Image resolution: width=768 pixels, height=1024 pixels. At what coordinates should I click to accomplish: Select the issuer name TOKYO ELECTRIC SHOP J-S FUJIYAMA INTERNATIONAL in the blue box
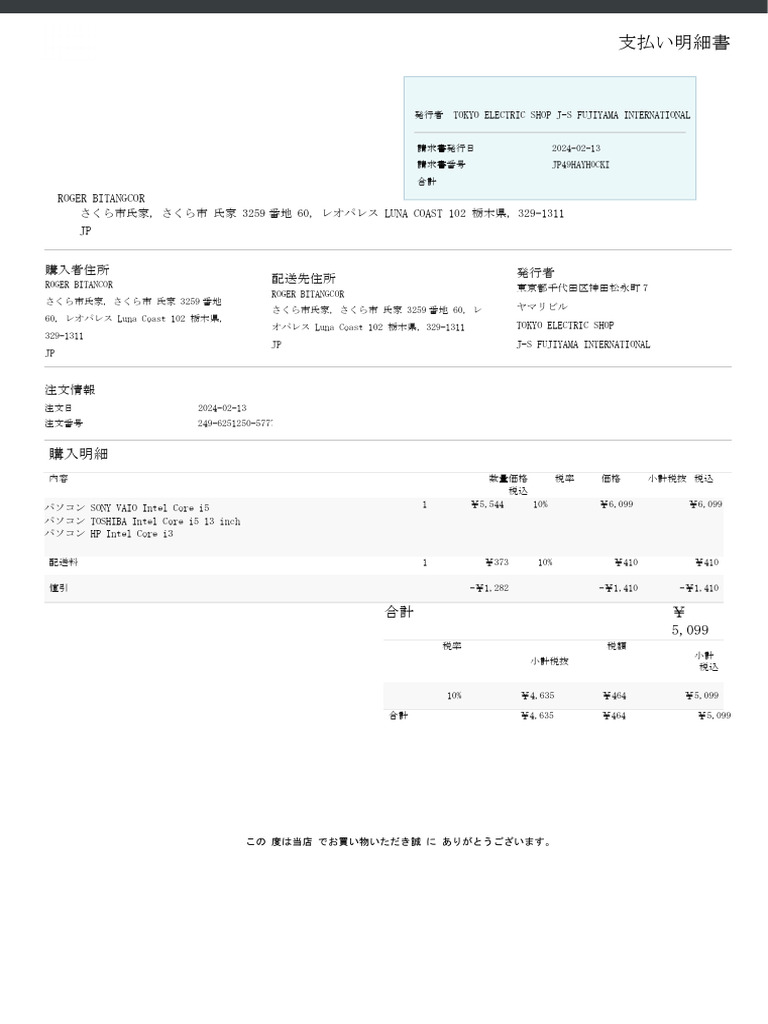coord(571,115)
